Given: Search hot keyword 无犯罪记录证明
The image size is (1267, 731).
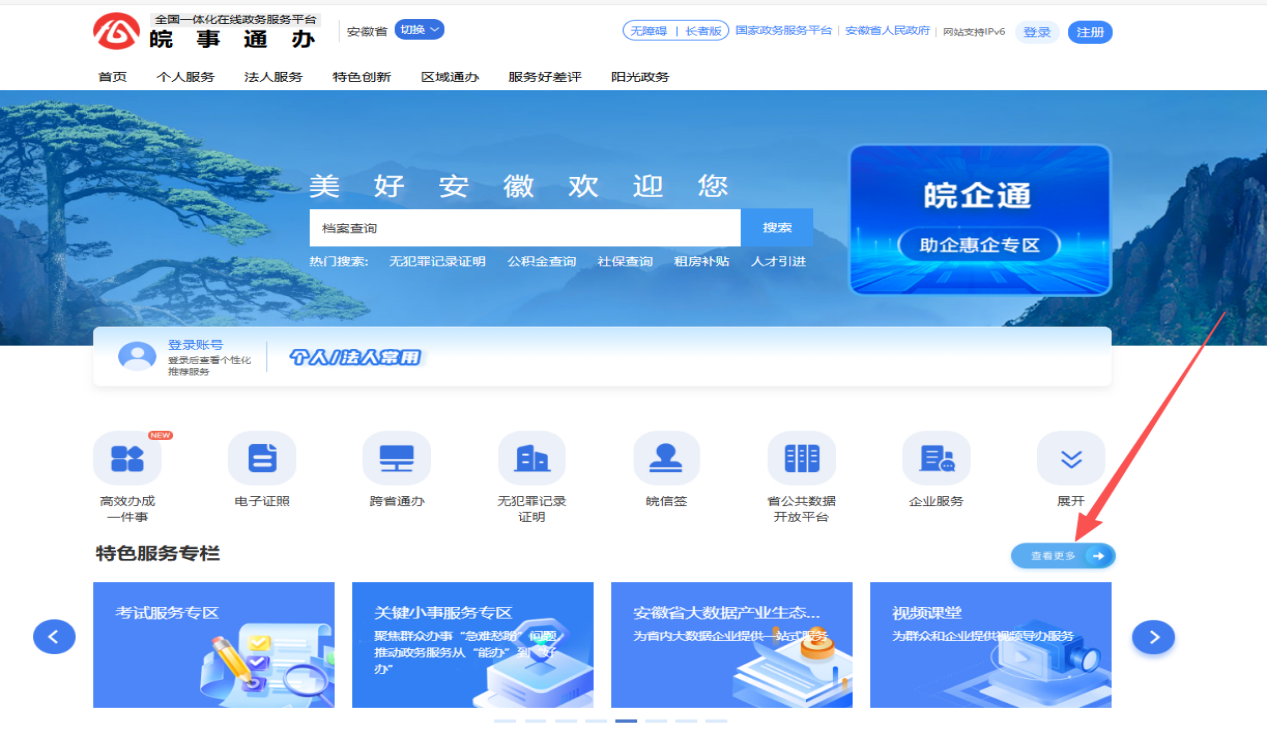Looking at the screenshot, I should [x=437, y=262].
